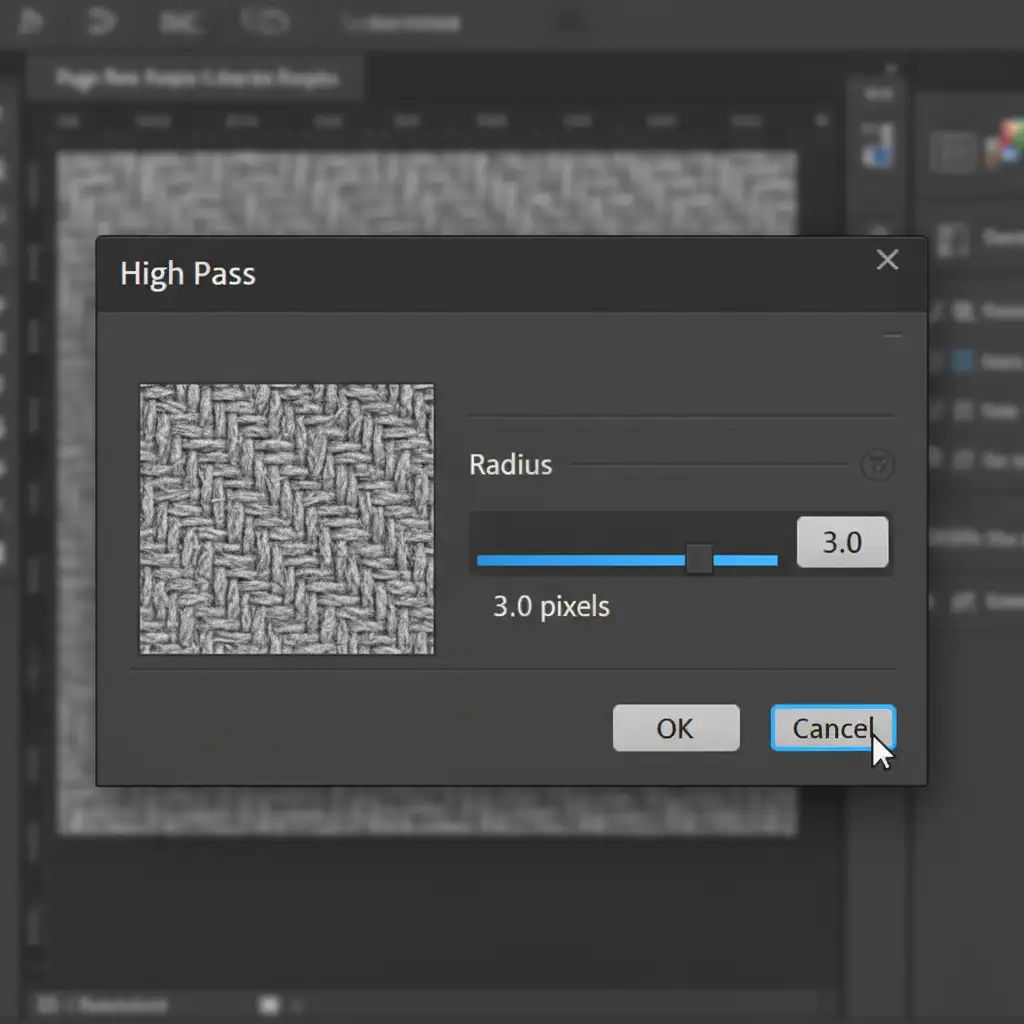
Task: Select the open document tab above the canvas
Action: tap(197, 78)
